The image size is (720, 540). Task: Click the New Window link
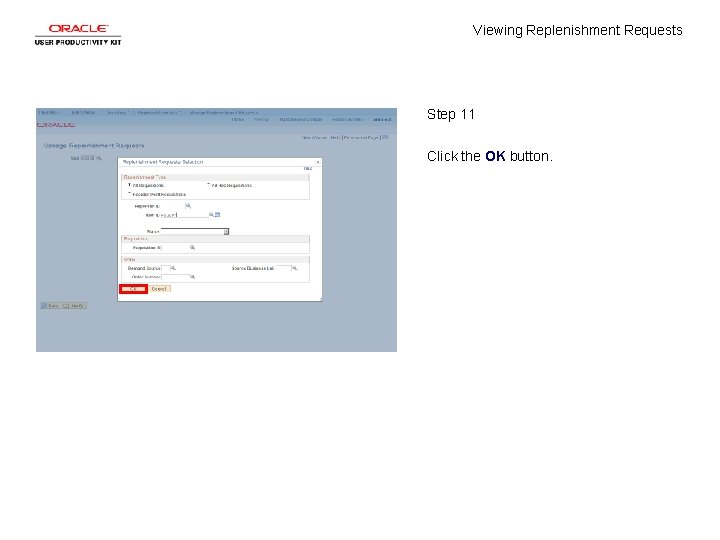pyautogui.click(x=314, y=137)
